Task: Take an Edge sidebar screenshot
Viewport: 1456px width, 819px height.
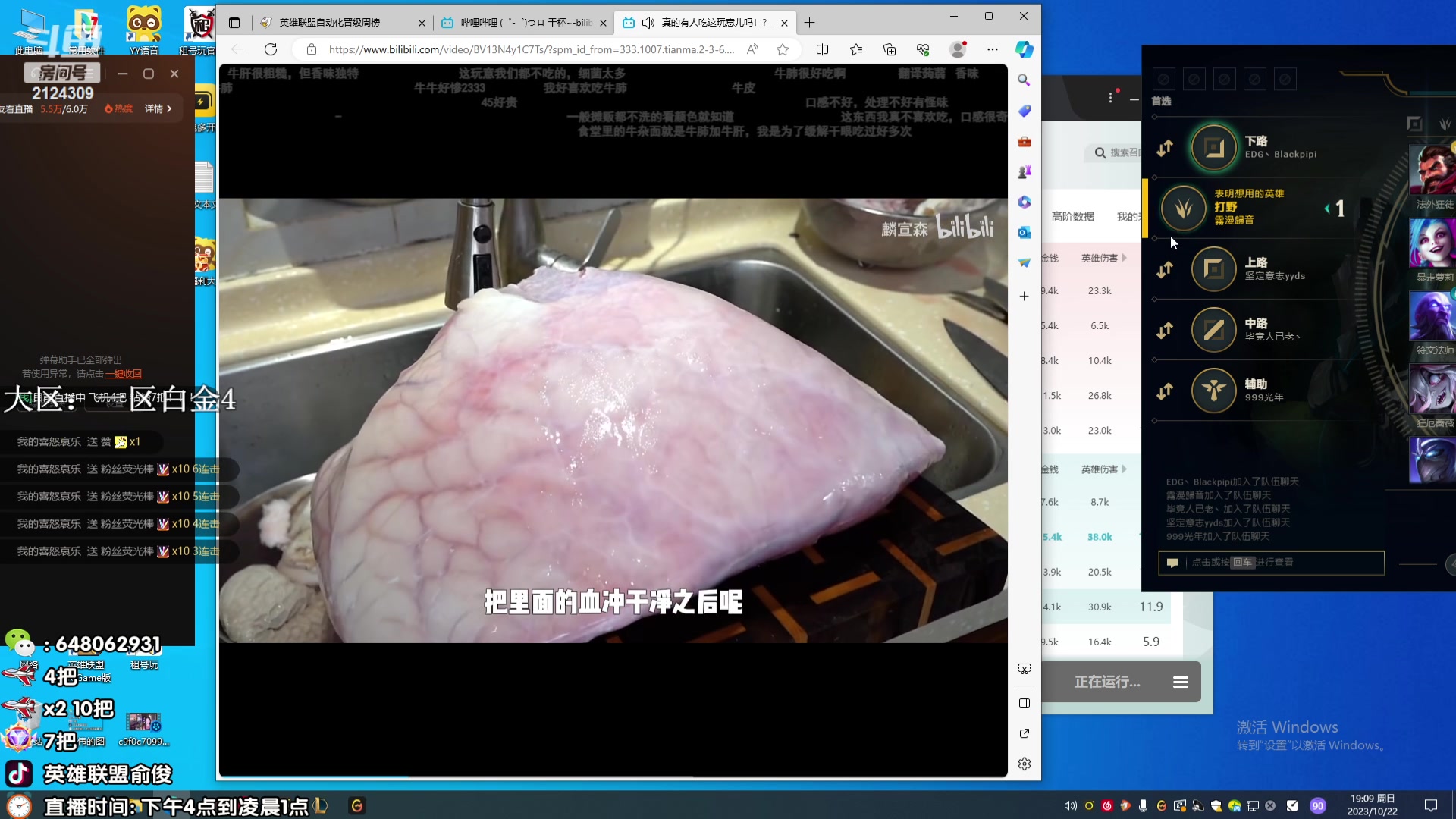Action: [1024, 669]
